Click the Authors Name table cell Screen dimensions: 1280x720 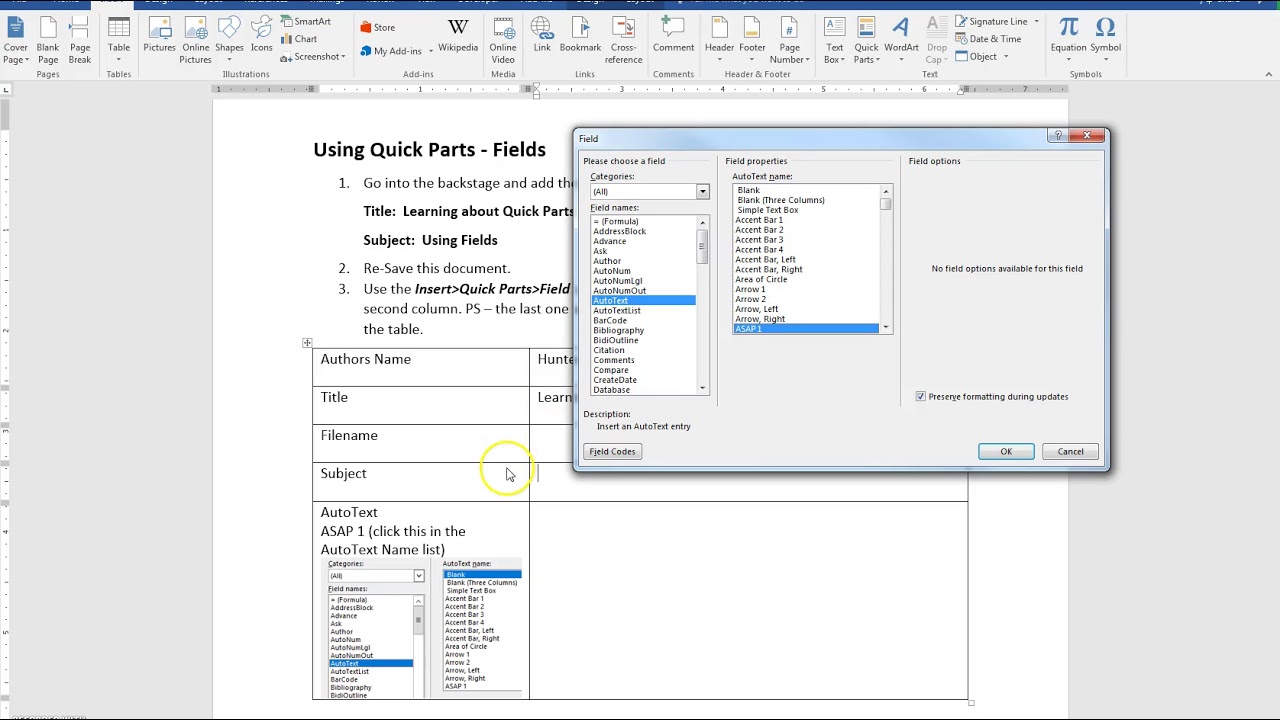pyautogui.click(x=421, y=367)
